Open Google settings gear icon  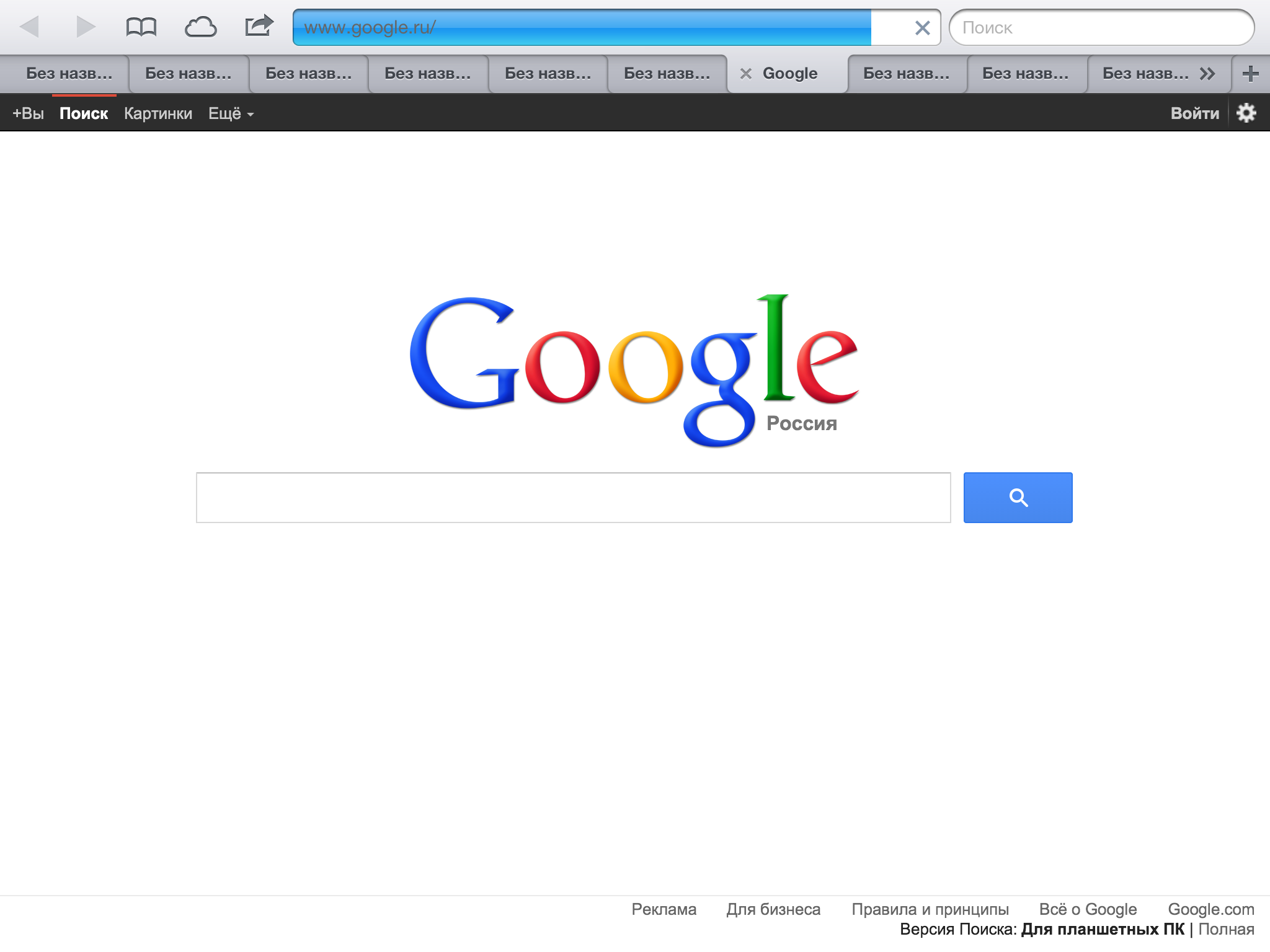coord(1246,113)
